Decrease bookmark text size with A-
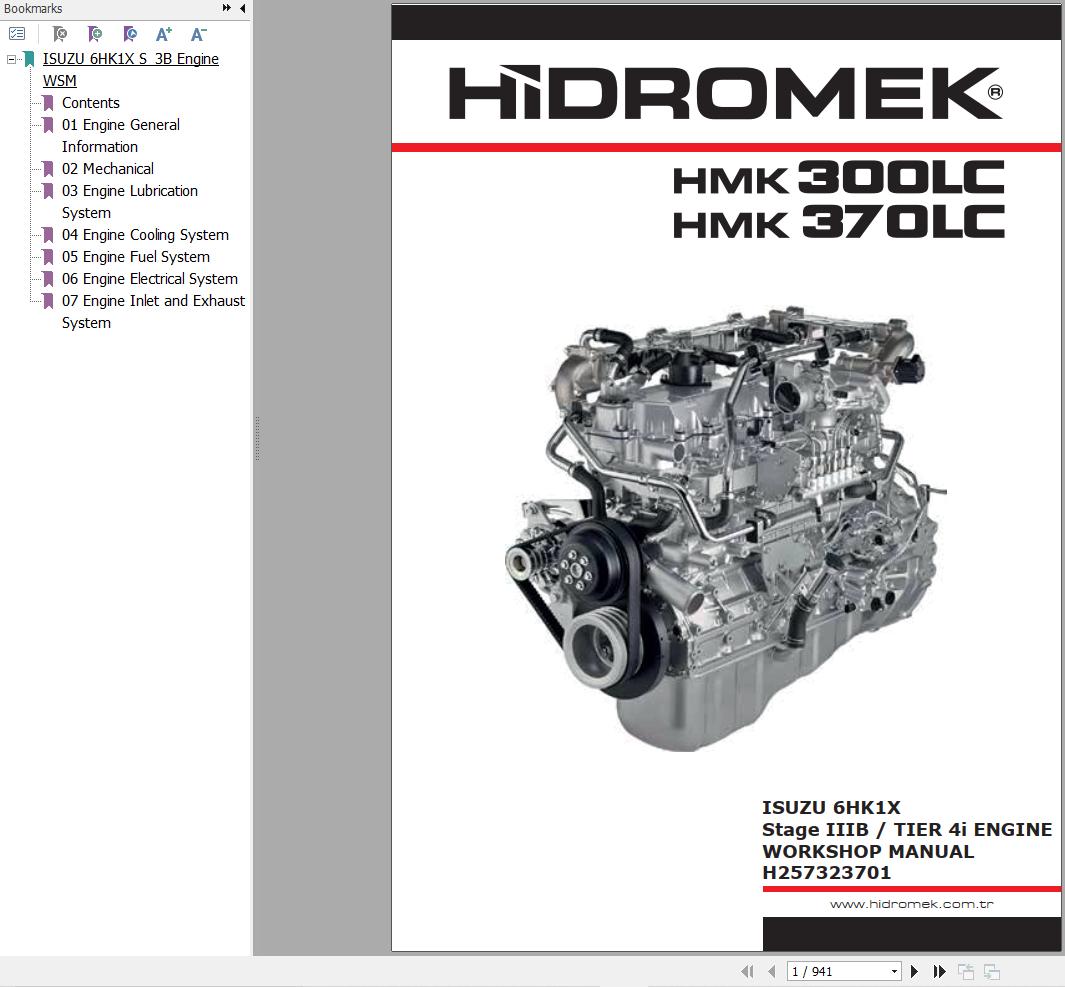Screen dimensions: 1065x987 (x=198, y=34)
